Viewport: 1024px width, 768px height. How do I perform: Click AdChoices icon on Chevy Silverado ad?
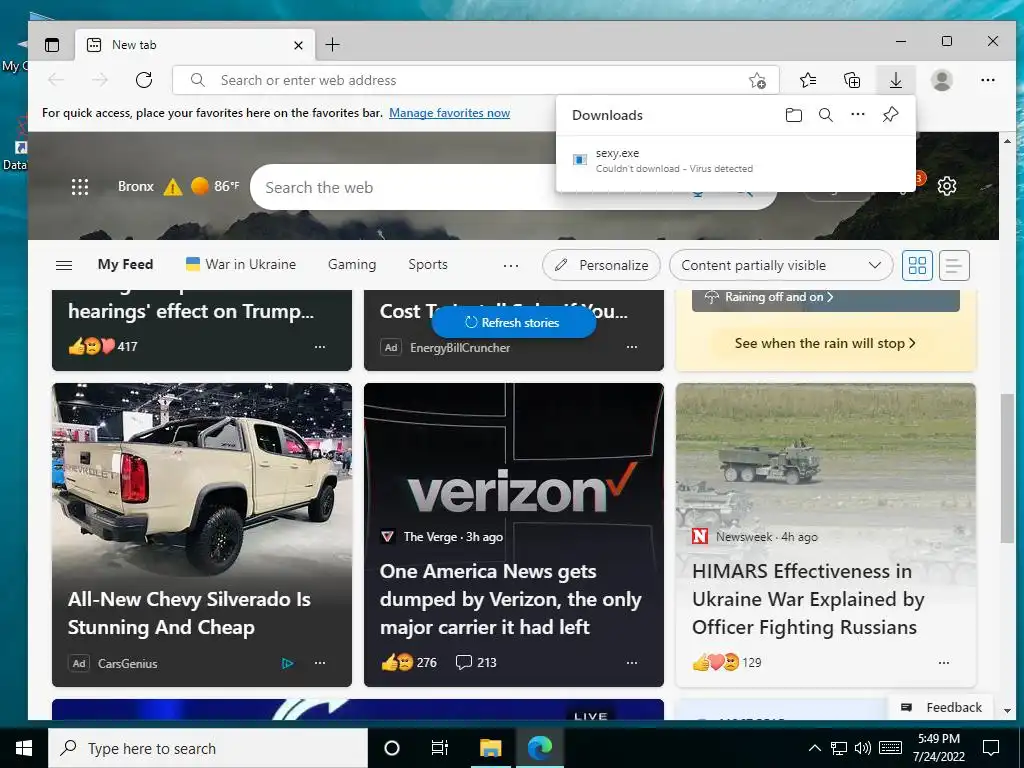(287, 664)
